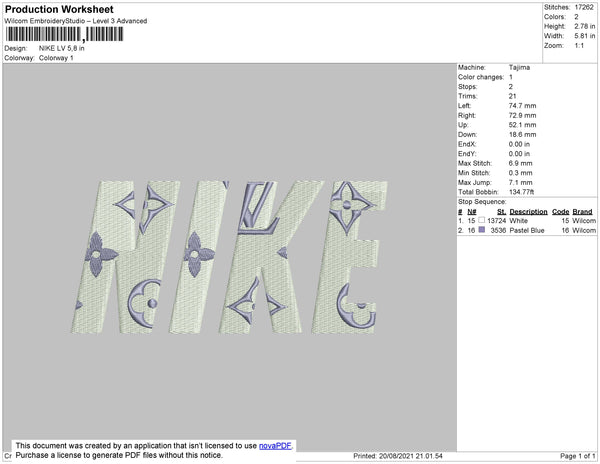Click 'Wilcom EmbroideryStudio – Level 3 Advanced' text
This screenshot has width=600, height=464.
[76, 21]
